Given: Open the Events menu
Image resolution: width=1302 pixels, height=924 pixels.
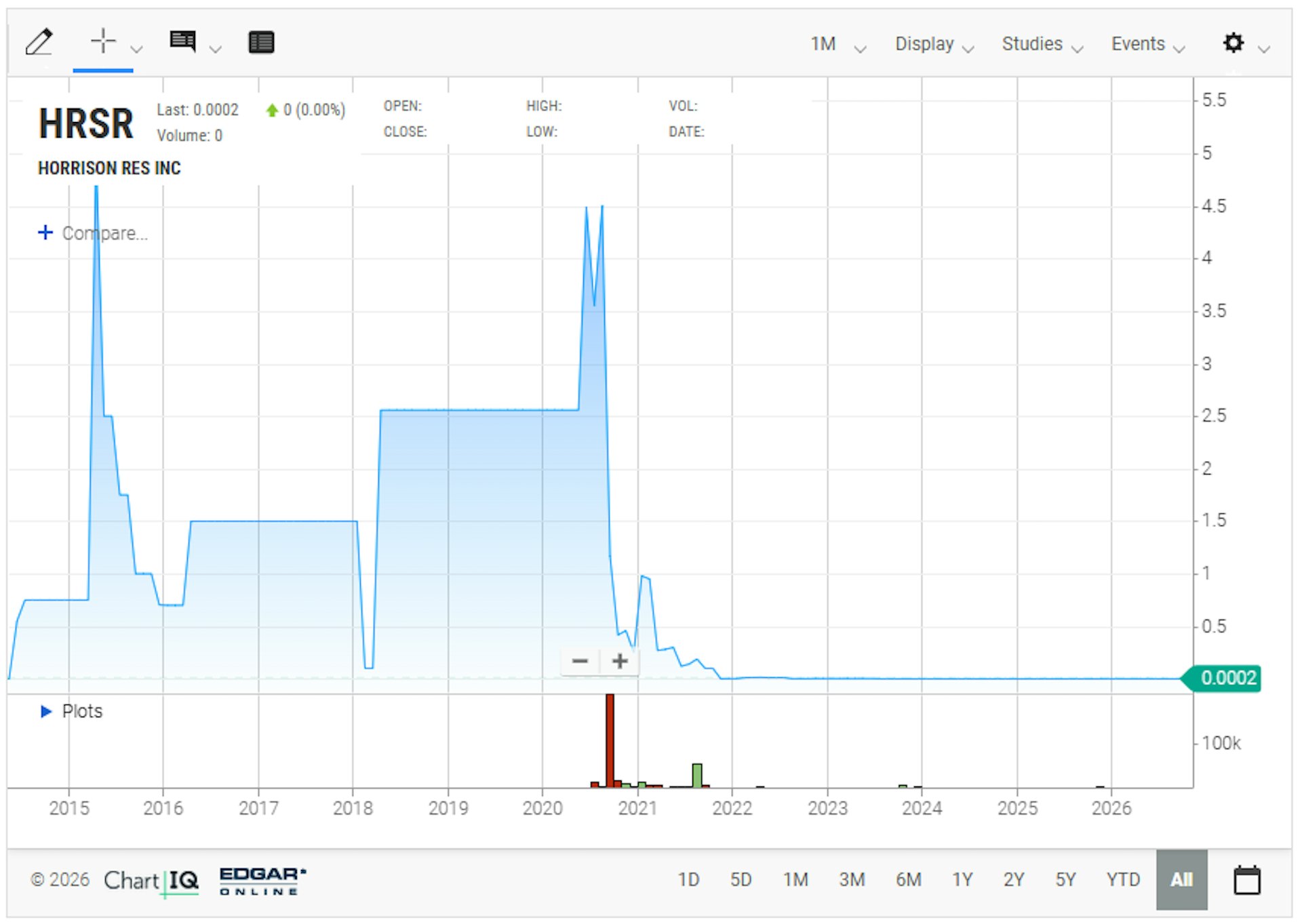Looking at the screenshot, I should [1147, 44].
